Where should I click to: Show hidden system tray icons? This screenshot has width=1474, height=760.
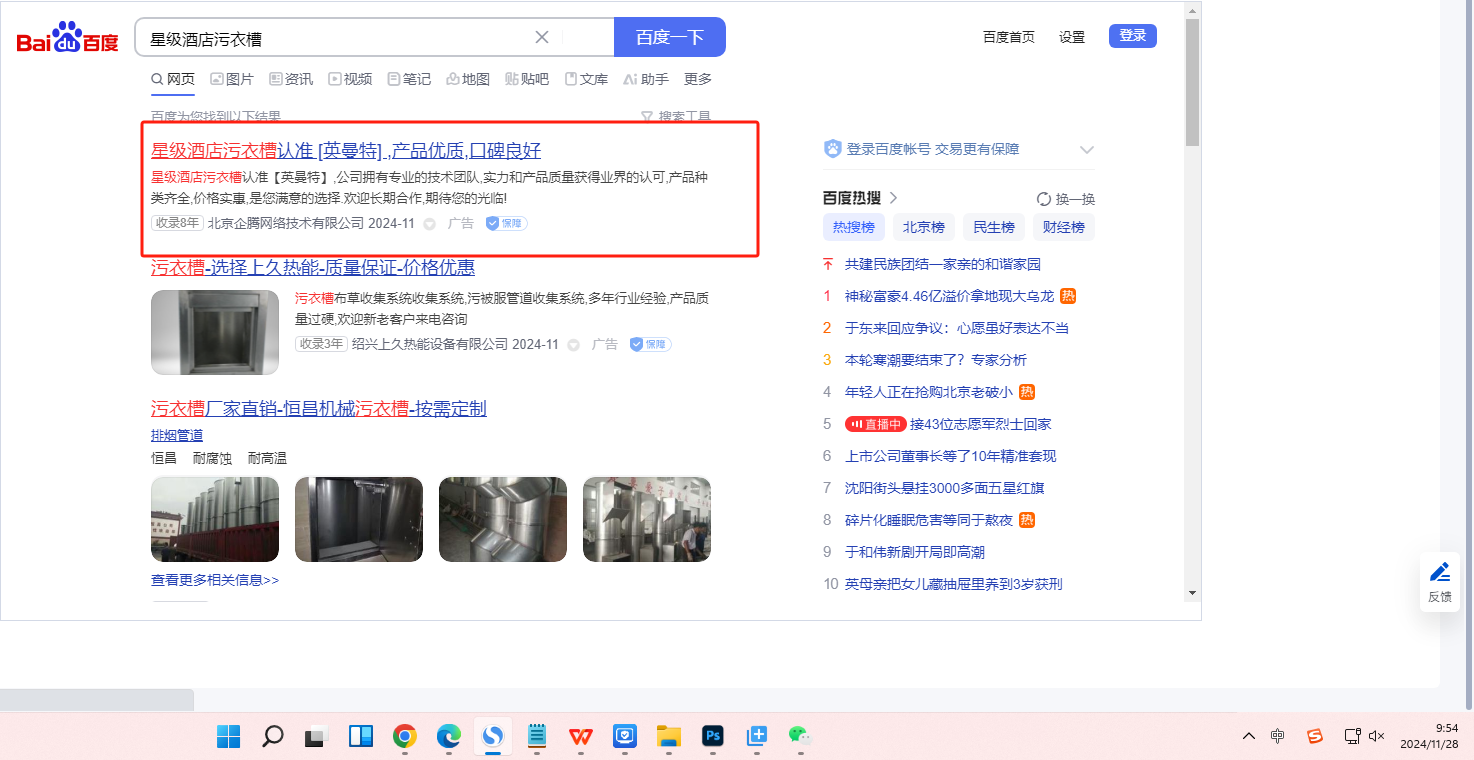1249,736
